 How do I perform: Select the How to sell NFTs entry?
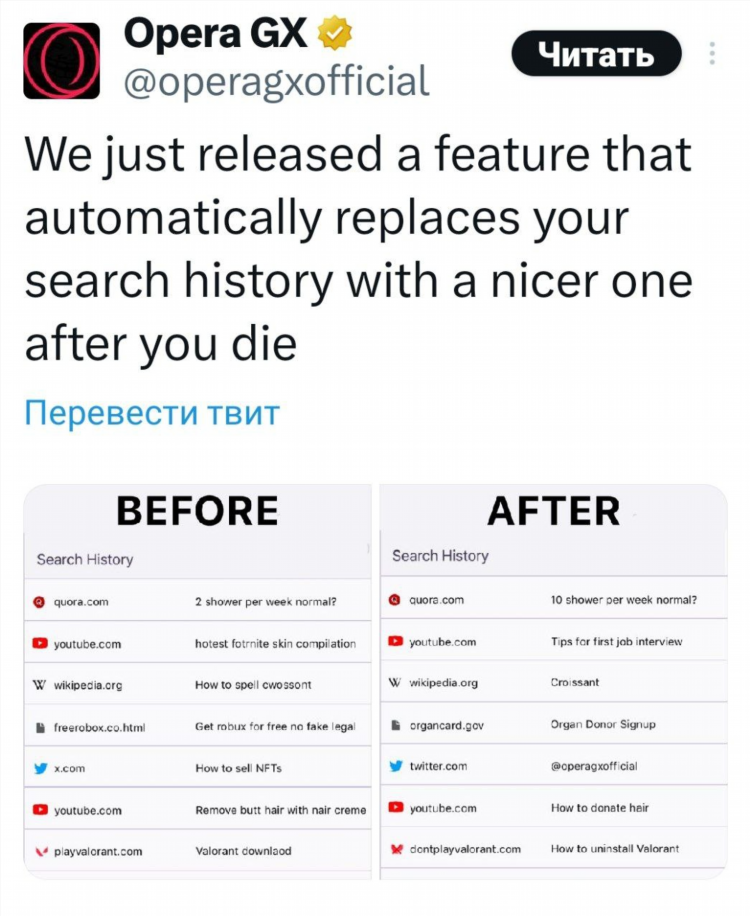[197, 768]
